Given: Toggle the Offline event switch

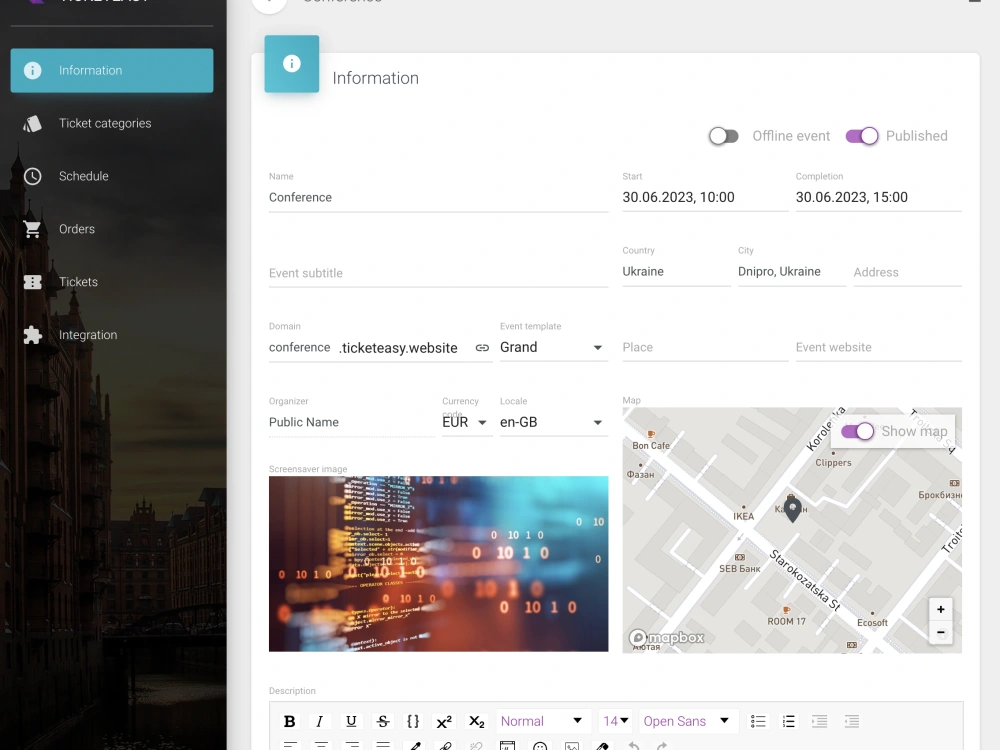Looking at the screenshot, I should pos(724,136).
